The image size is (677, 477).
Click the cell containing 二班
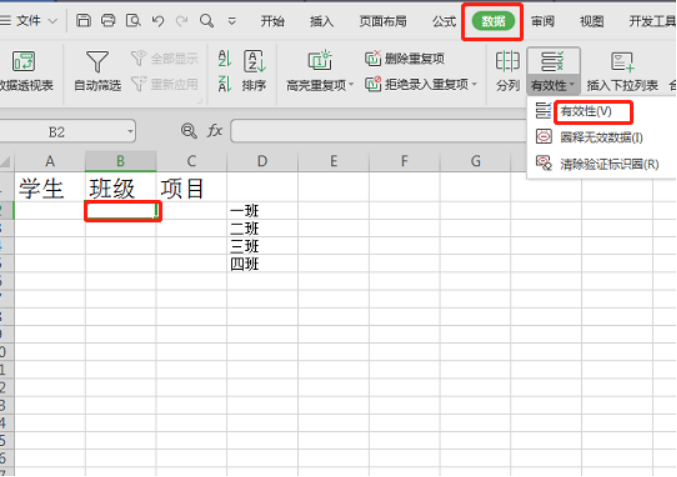[x=262, y=228]
